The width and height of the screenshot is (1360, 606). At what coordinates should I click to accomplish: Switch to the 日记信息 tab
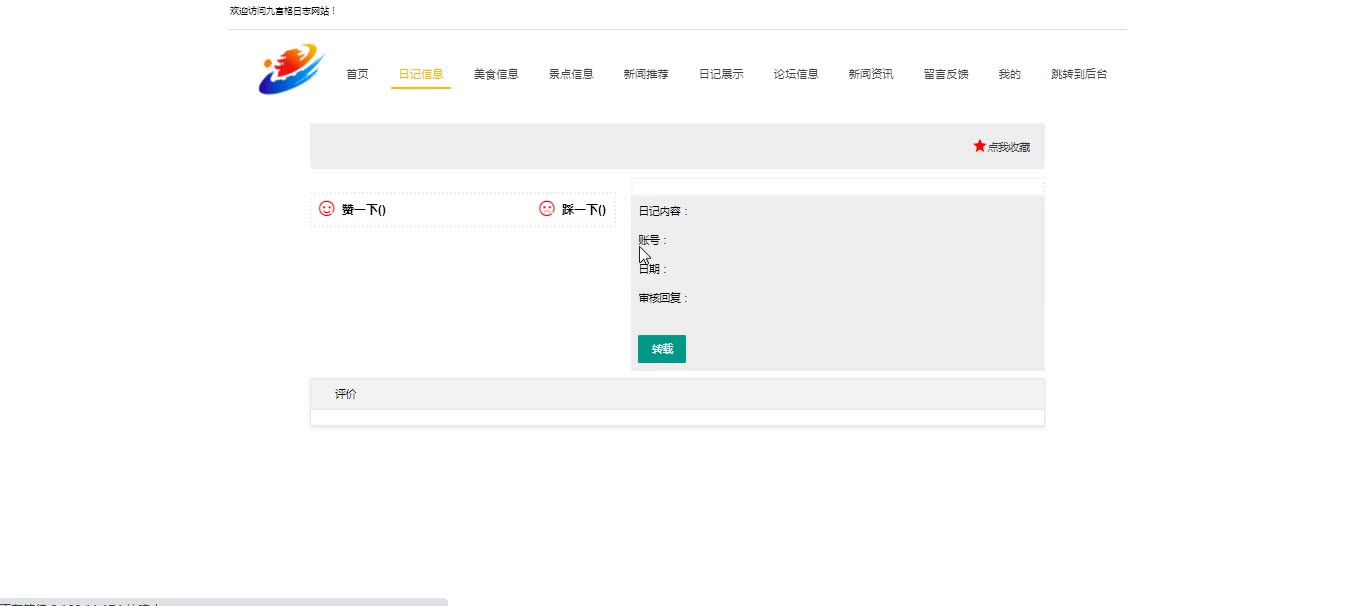point(420,73)
